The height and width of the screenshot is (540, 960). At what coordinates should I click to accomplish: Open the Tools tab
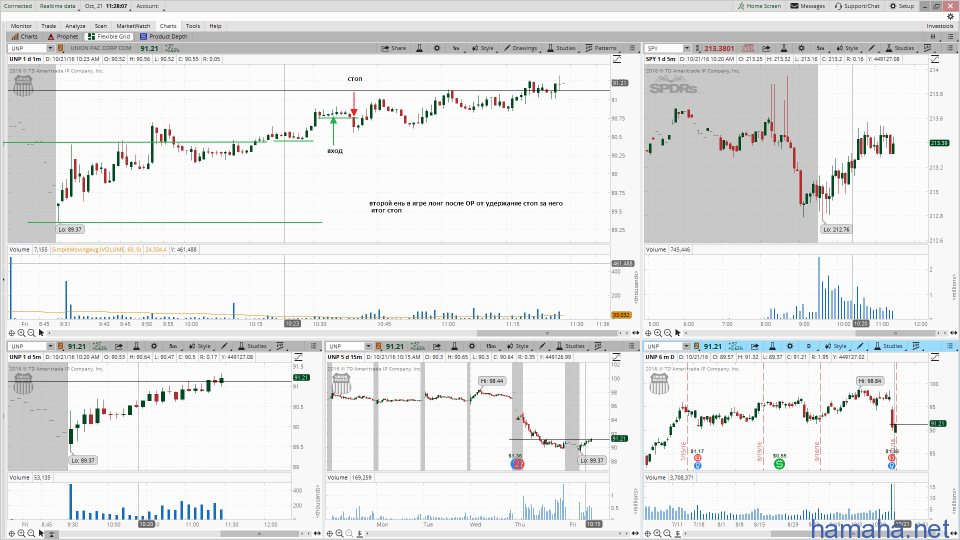[x=193, y=26]
